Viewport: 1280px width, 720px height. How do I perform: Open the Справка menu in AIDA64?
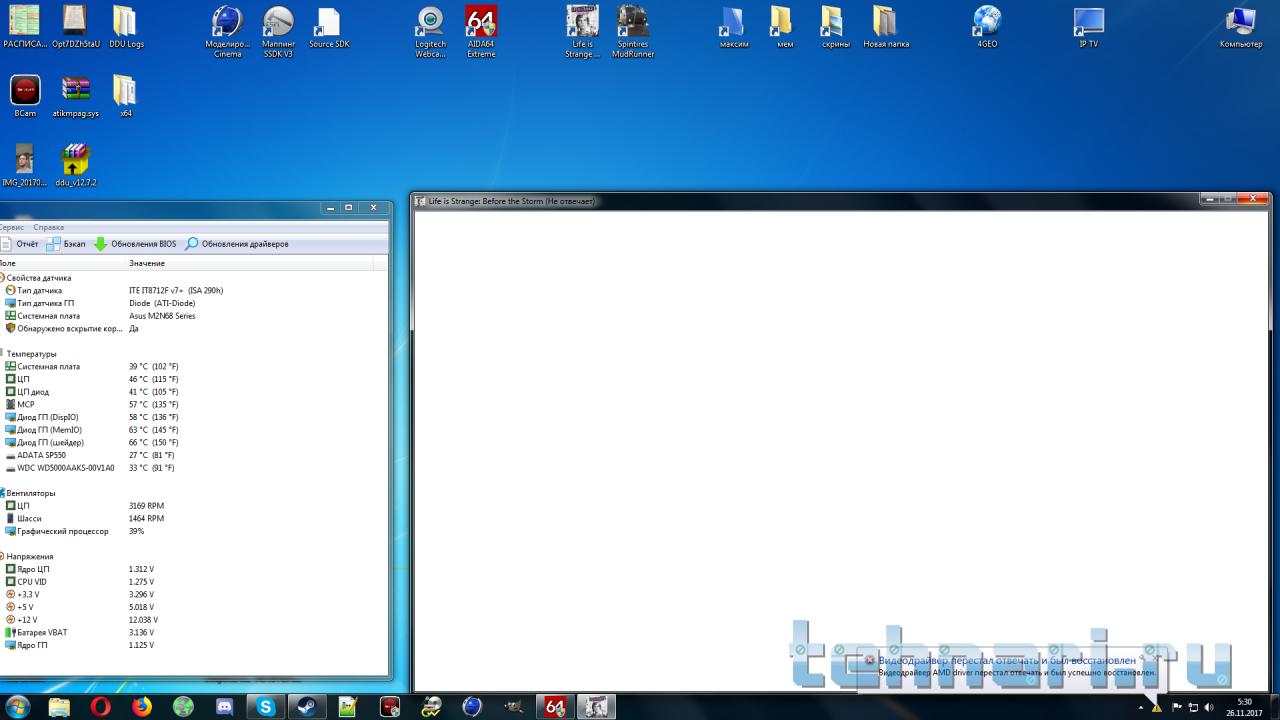coord(48,227)
